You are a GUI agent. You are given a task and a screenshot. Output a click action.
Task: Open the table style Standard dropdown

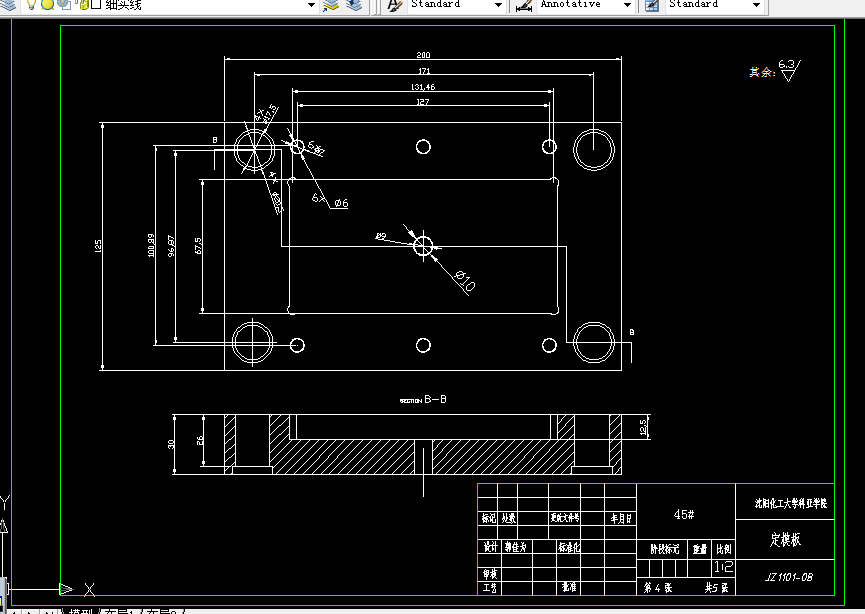pyautogui.click(x=714, y=5)
